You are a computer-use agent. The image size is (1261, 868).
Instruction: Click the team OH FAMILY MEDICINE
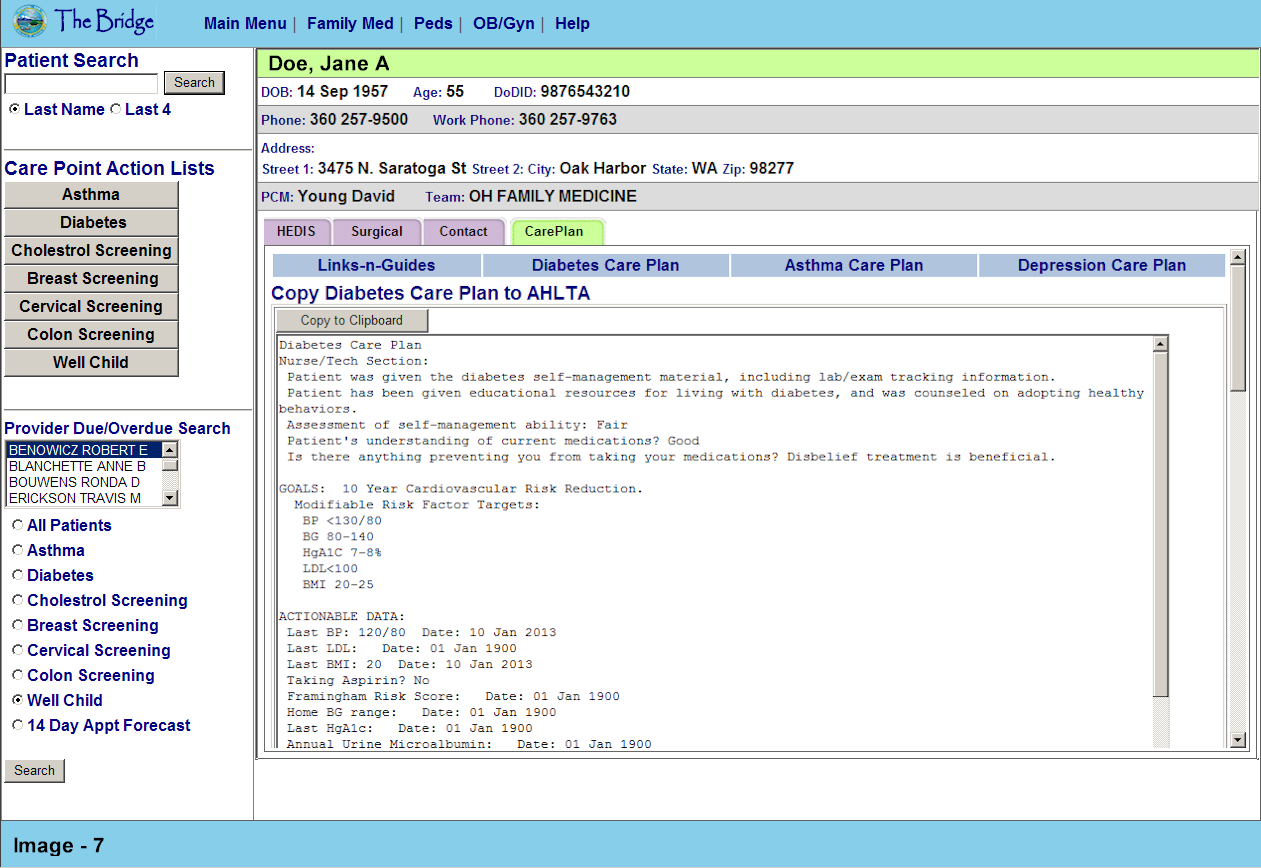click(553, 197)
